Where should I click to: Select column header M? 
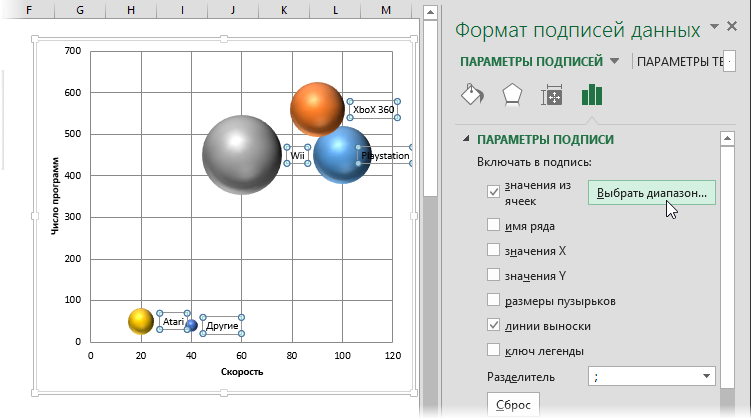[x=386, y=10]
